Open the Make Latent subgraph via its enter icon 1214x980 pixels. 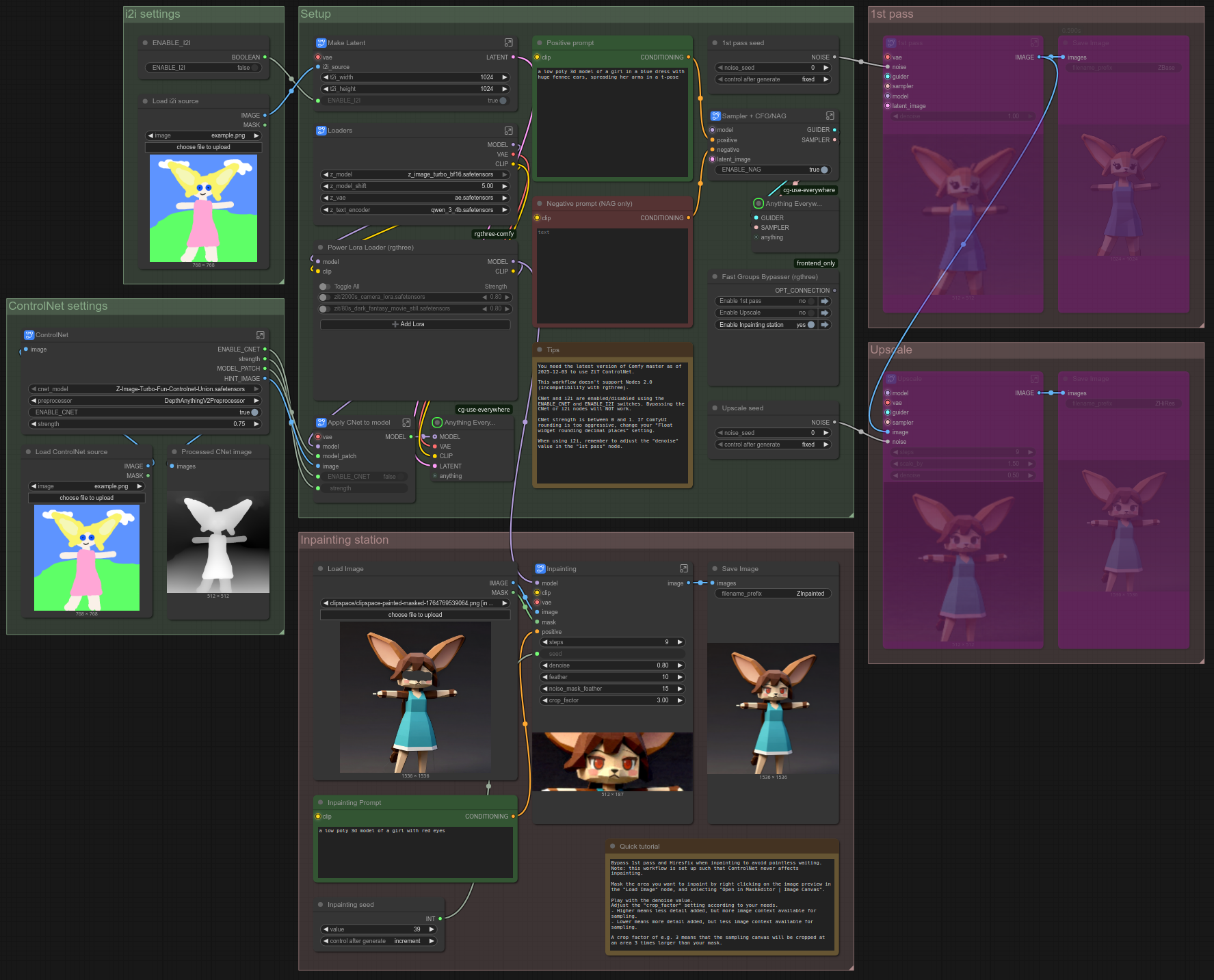pyautogui.click(x=509, y=43)
